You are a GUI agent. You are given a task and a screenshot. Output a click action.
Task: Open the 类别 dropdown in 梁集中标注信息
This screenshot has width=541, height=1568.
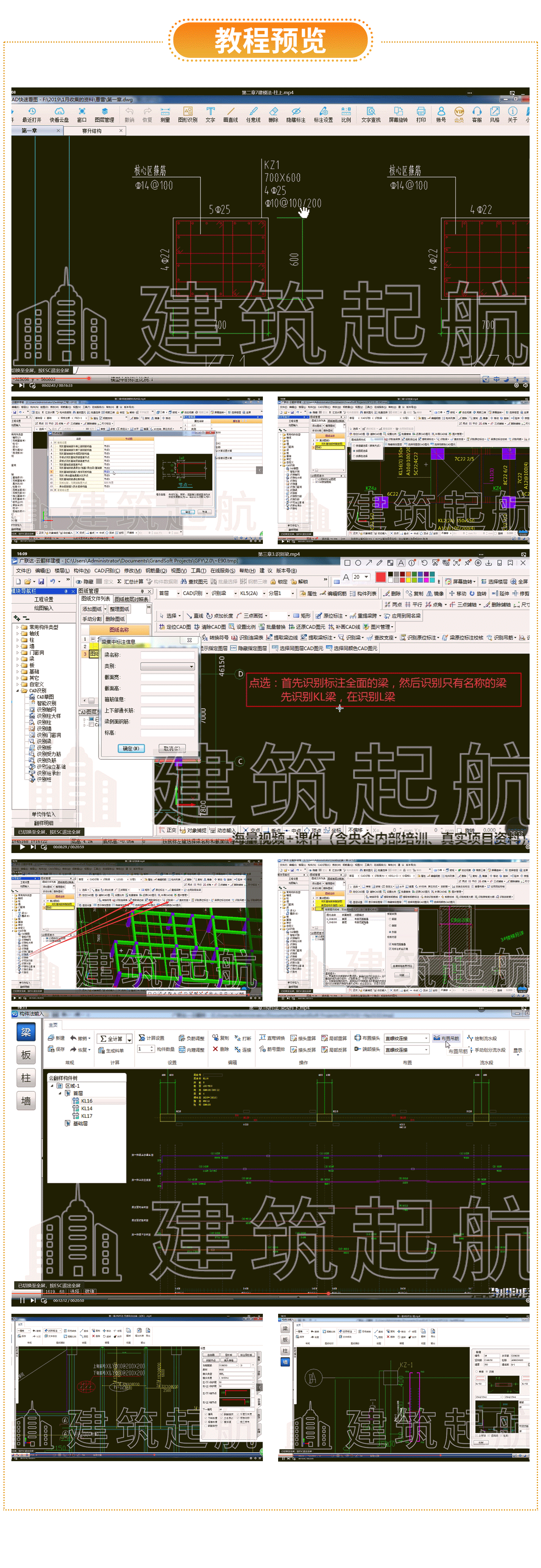(167, 666)
